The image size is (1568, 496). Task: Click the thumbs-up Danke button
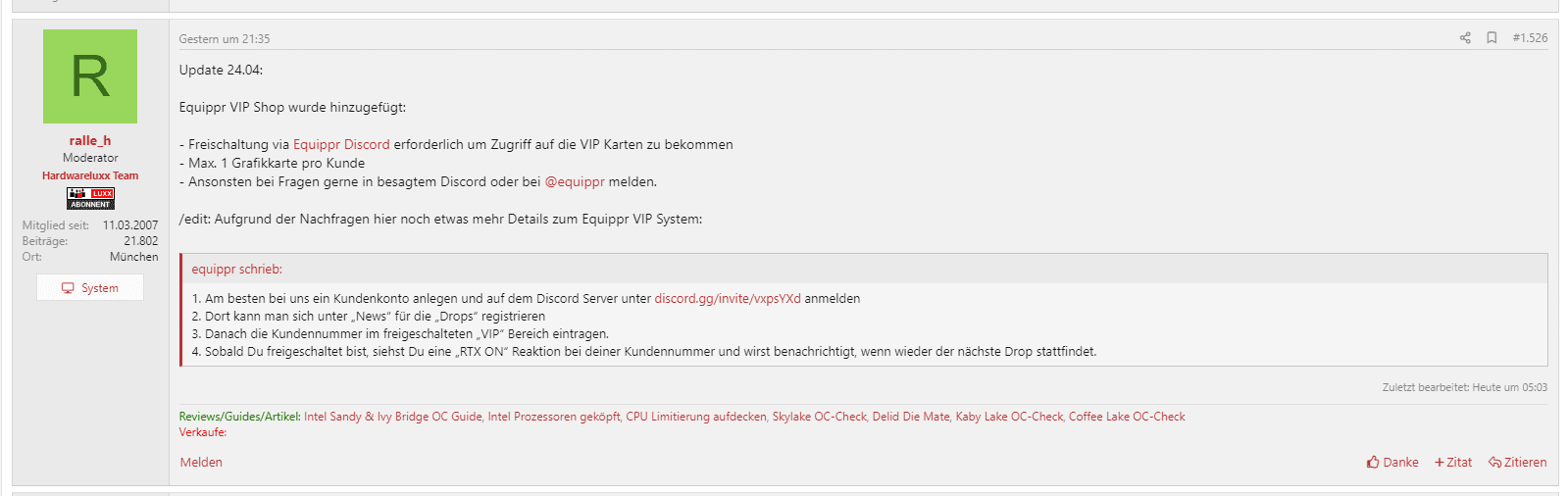1392,463
